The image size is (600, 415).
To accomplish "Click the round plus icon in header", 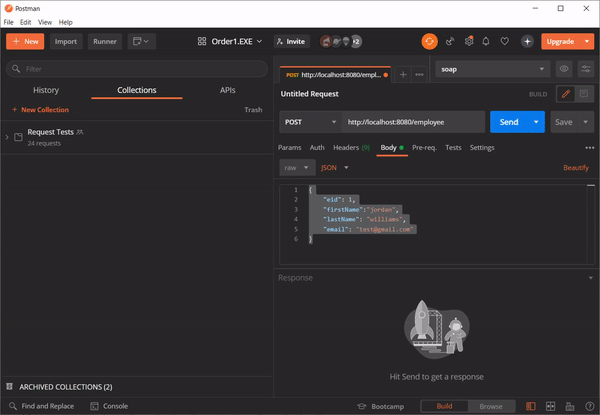I will pos(527,41).
